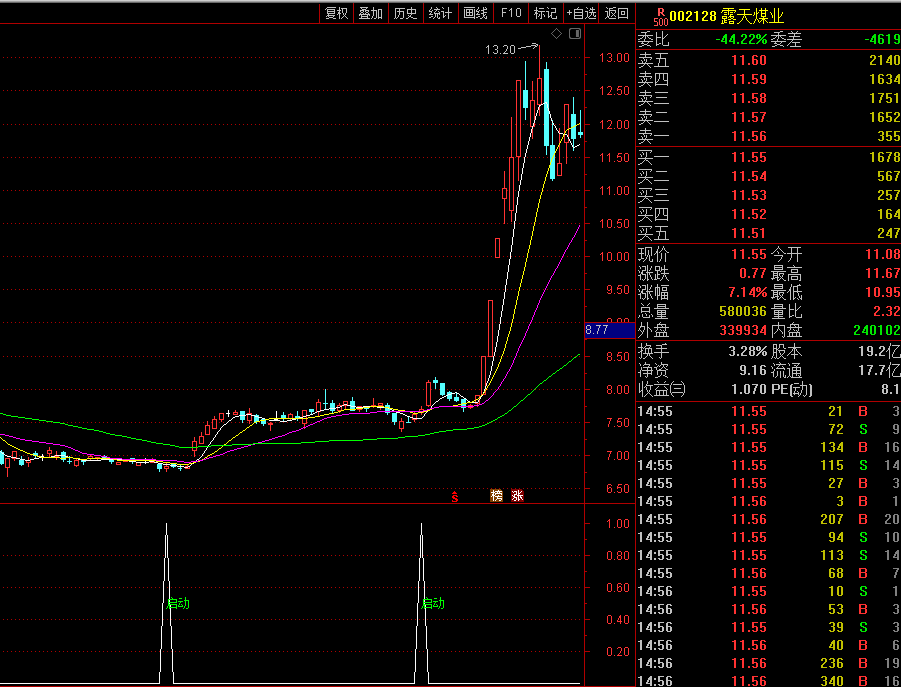Viewport: 901px width, 687px height.
Task: Click 现价 value 11.55
Action: coord(749,254)
